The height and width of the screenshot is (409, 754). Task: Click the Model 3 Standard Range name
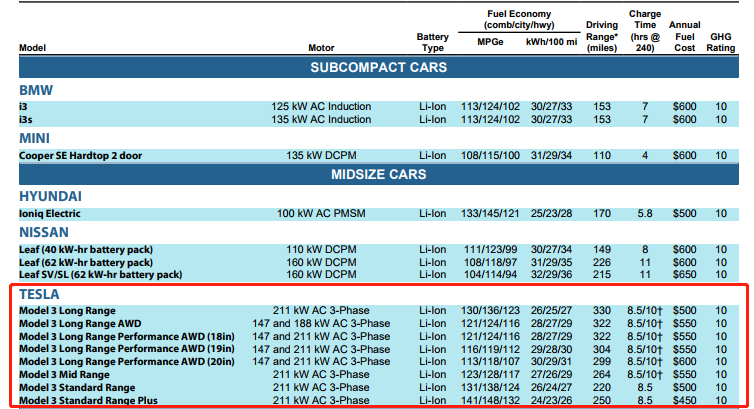point(77,387)
